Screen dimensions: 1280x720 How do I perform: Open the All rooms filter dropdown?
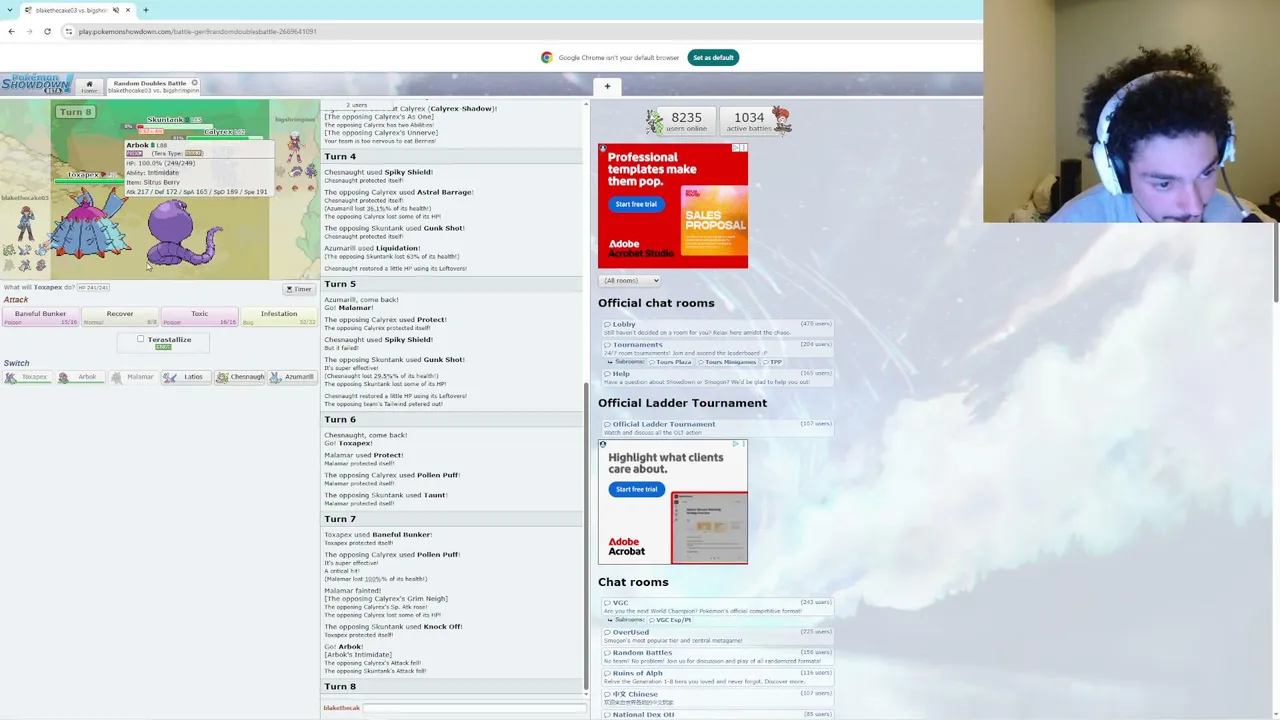630,280
